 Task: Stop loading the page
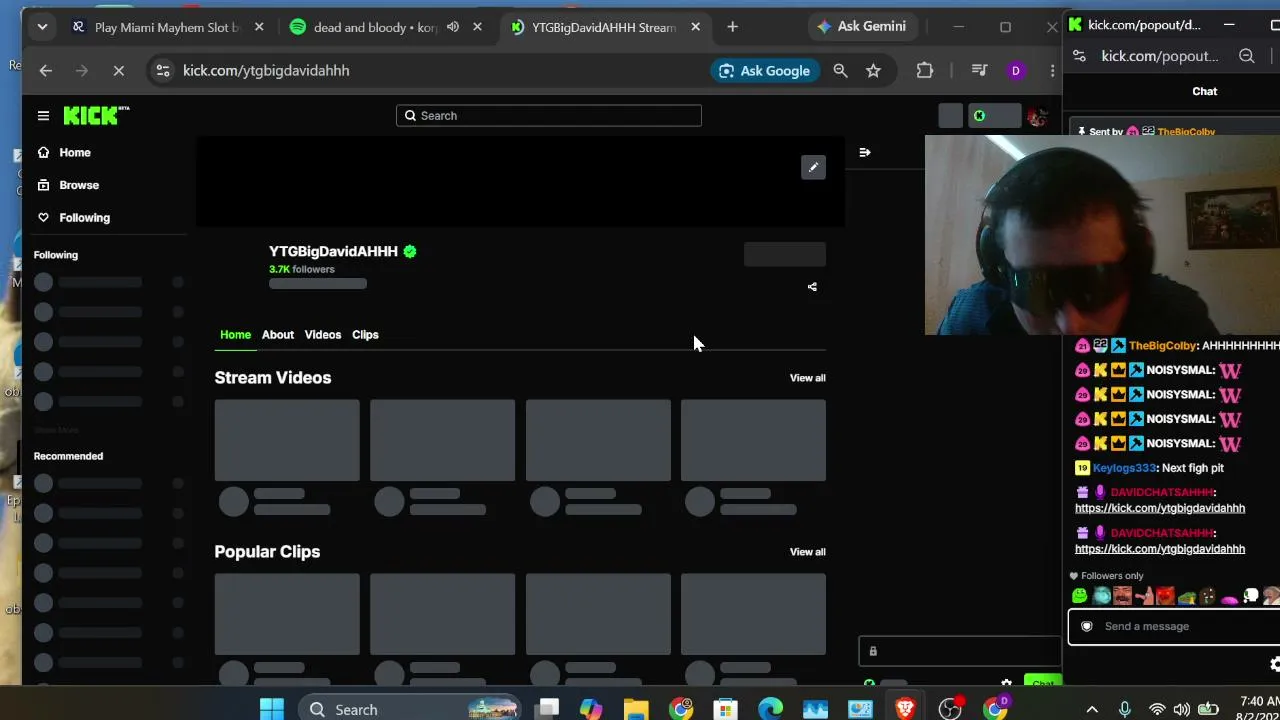click(x=118, y=70)
